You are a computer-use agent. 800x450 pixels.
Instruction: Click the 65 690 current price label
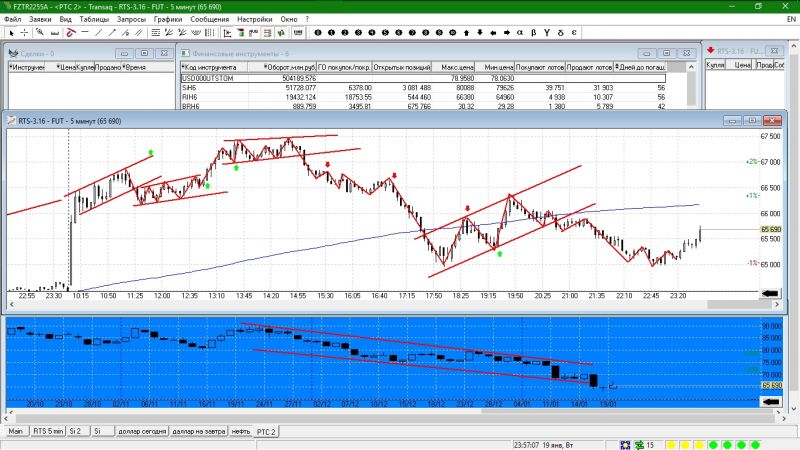point(771,229)
